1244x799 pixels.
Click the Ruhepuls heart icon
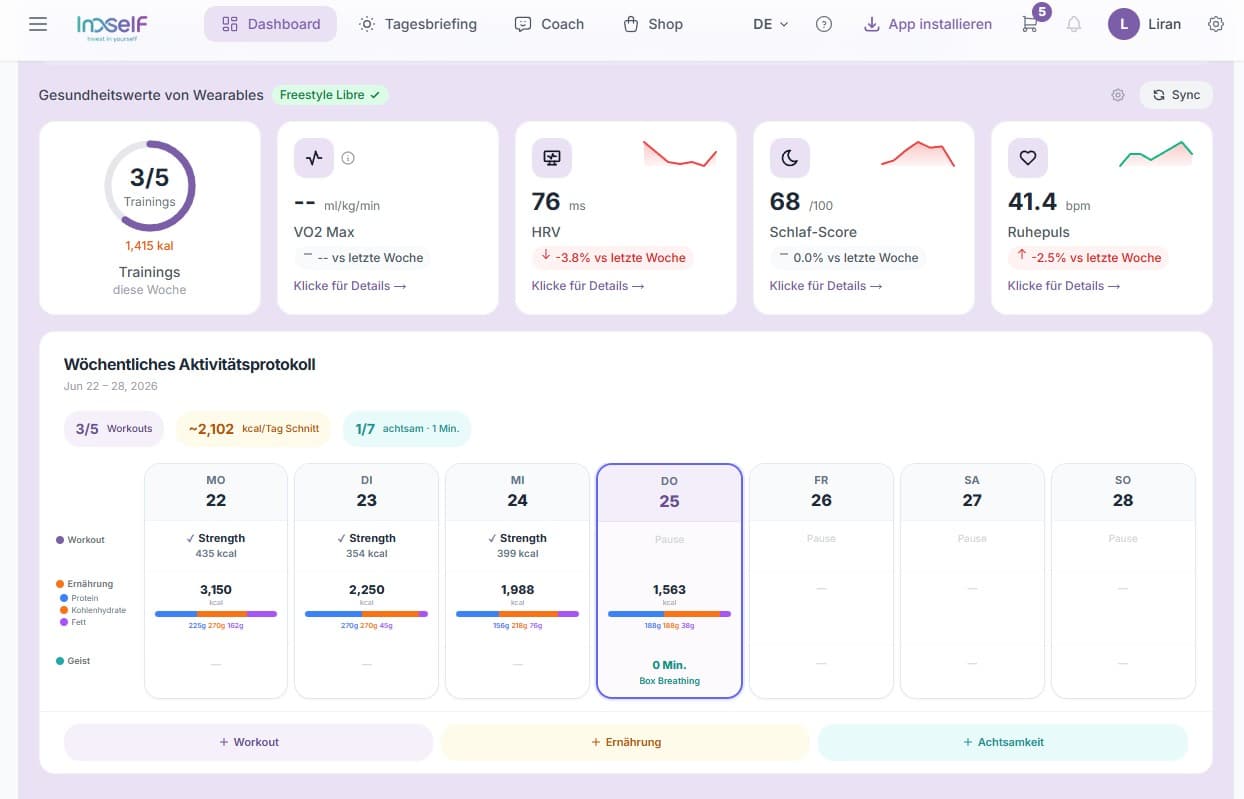point(1028,158)
